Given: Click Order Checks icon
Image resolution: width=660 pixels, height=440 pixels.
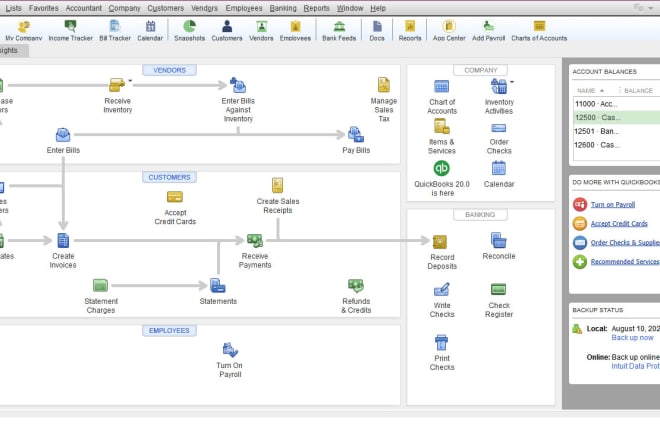Looking at the screenshot, I should coord(499,128).
